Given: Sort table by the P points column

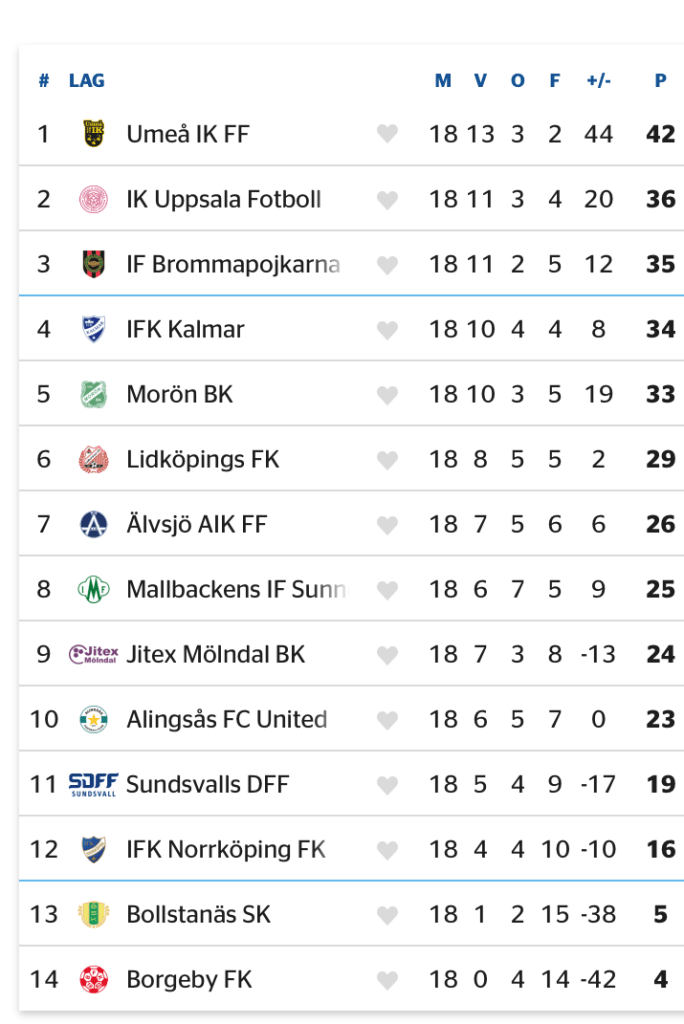Looking at the screenshot, I should pyautogui.click(x=660, y=81).
